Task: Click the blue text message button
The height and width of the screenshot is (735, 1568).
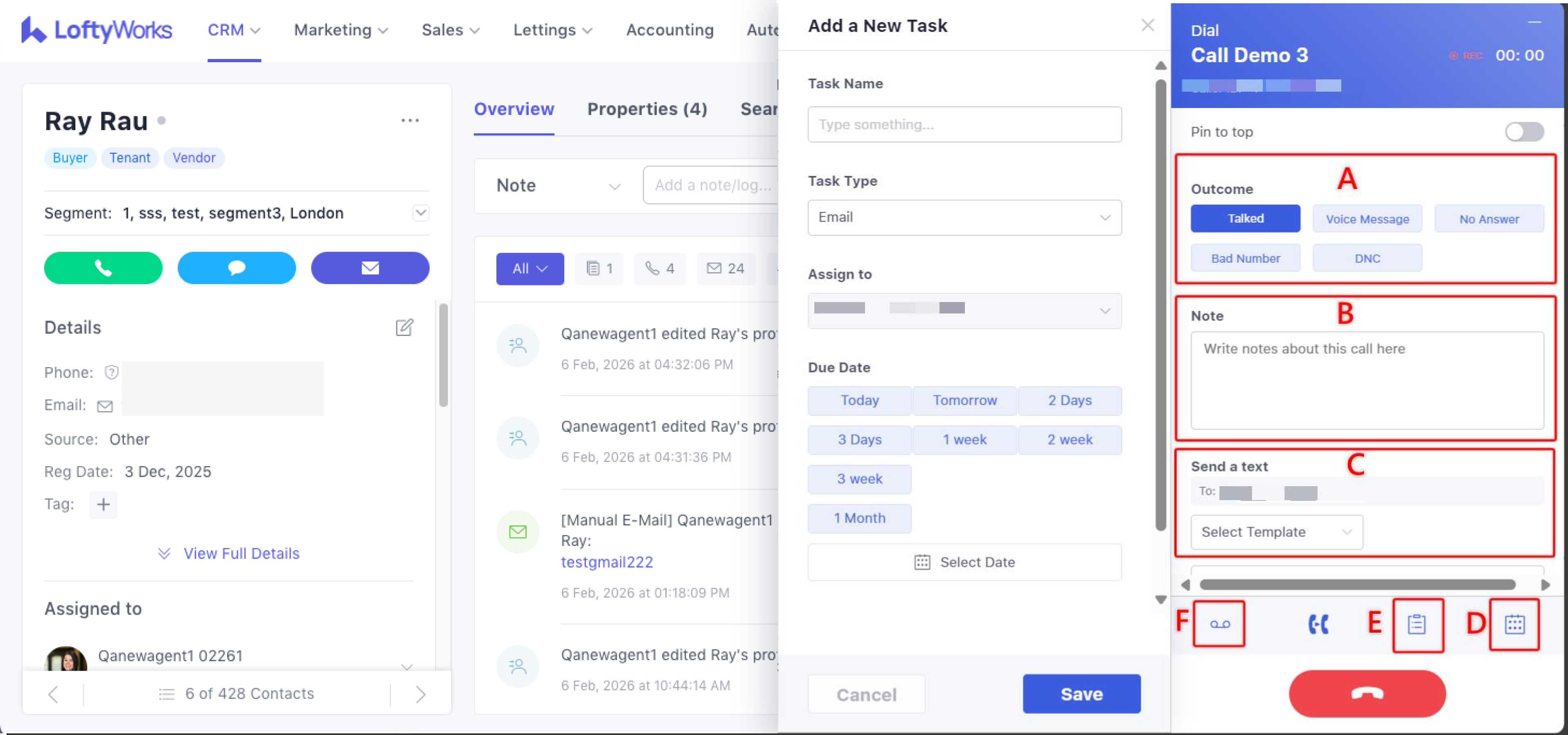Action: point(236,268)
